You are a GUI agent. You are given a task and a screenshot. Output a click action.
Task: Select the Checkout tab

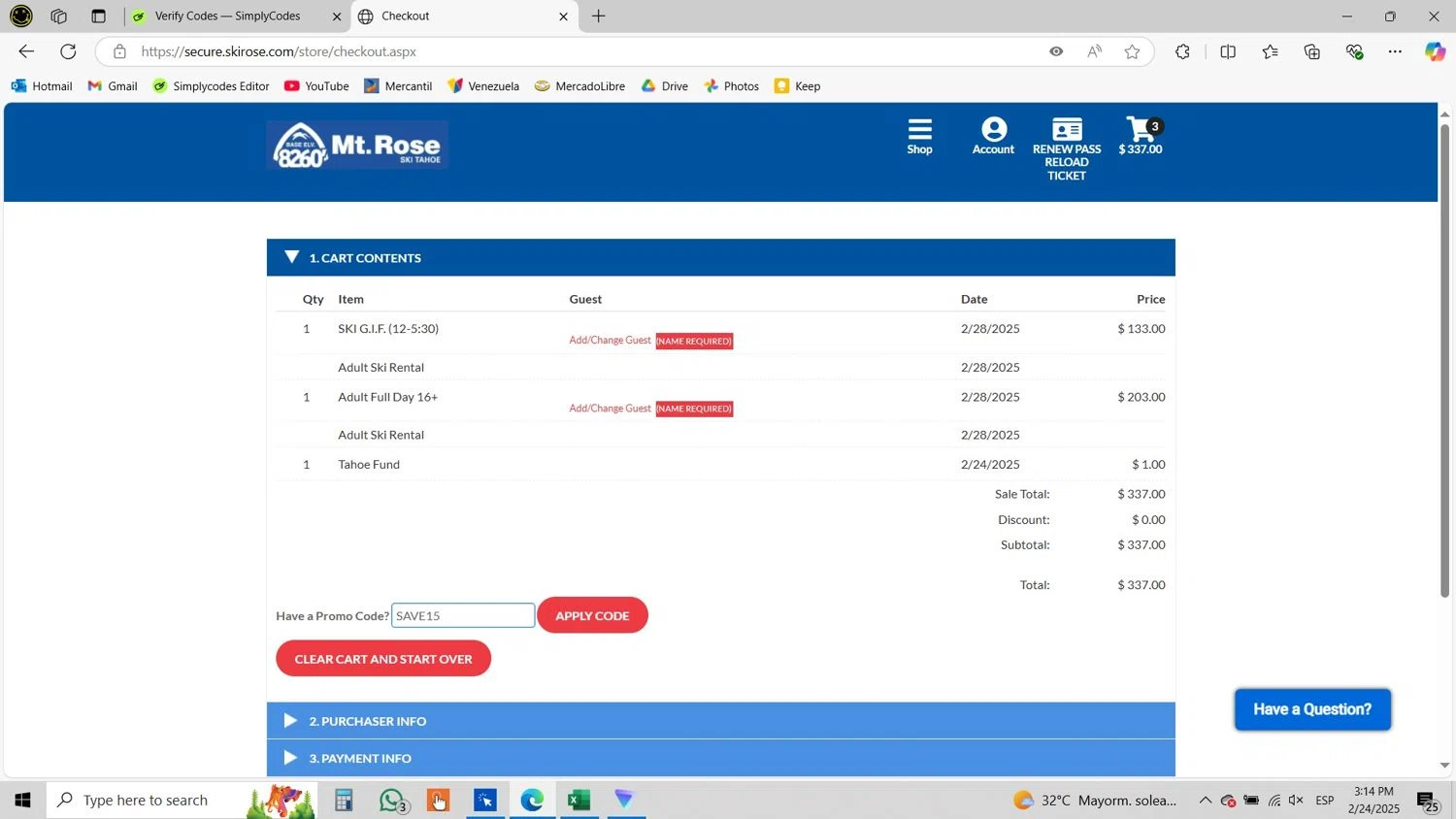coord(464,16)
